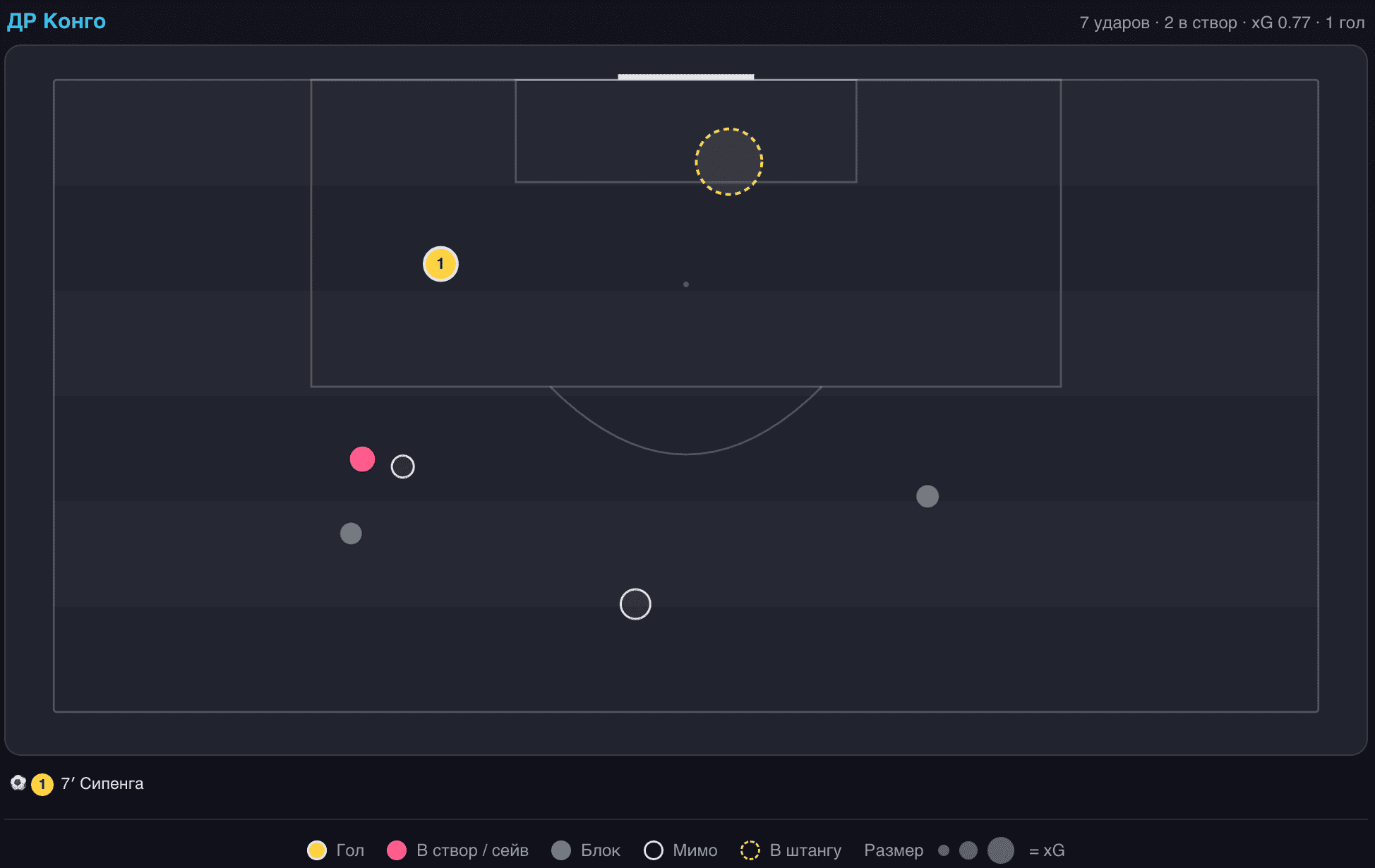The height and width of the screenshot is (868, 1375).
Task: Click the ДР Конго team title
Action: (56, 21)
